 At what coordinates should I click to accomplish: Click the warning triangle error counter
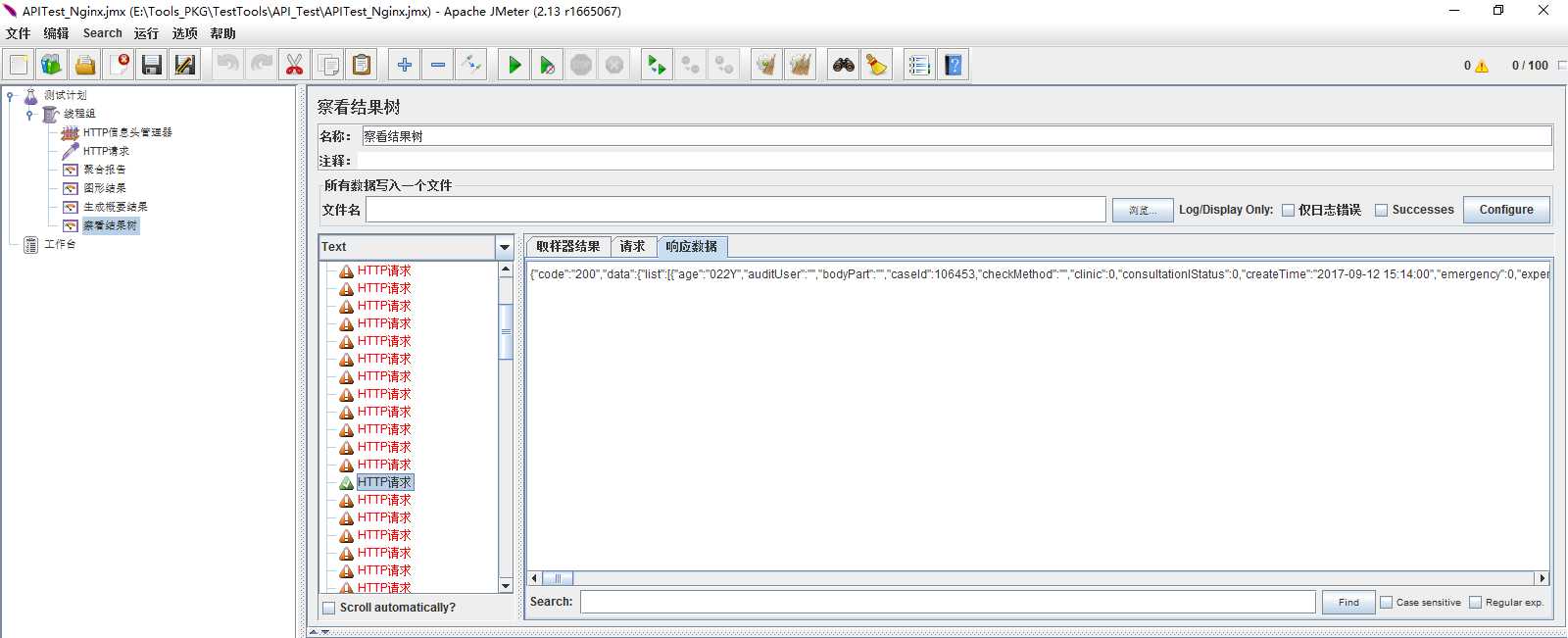tap(1481, 66)
